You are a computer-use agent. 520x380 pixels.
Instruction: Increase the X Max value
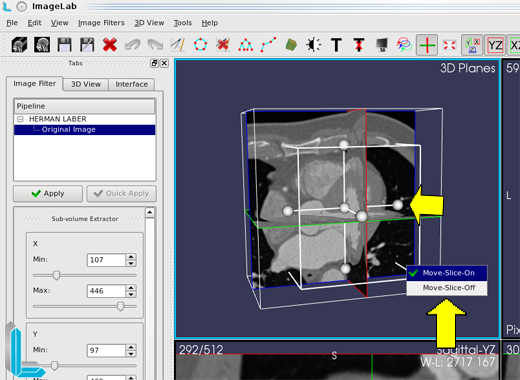[x=131, y=288]
